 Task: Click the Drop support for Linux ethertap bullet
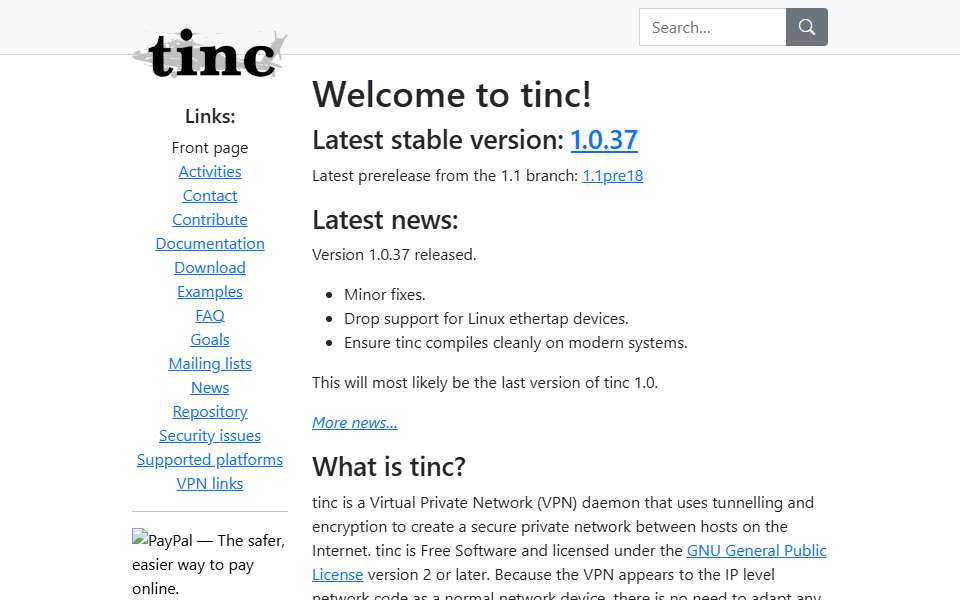click(x=486, y=318)
